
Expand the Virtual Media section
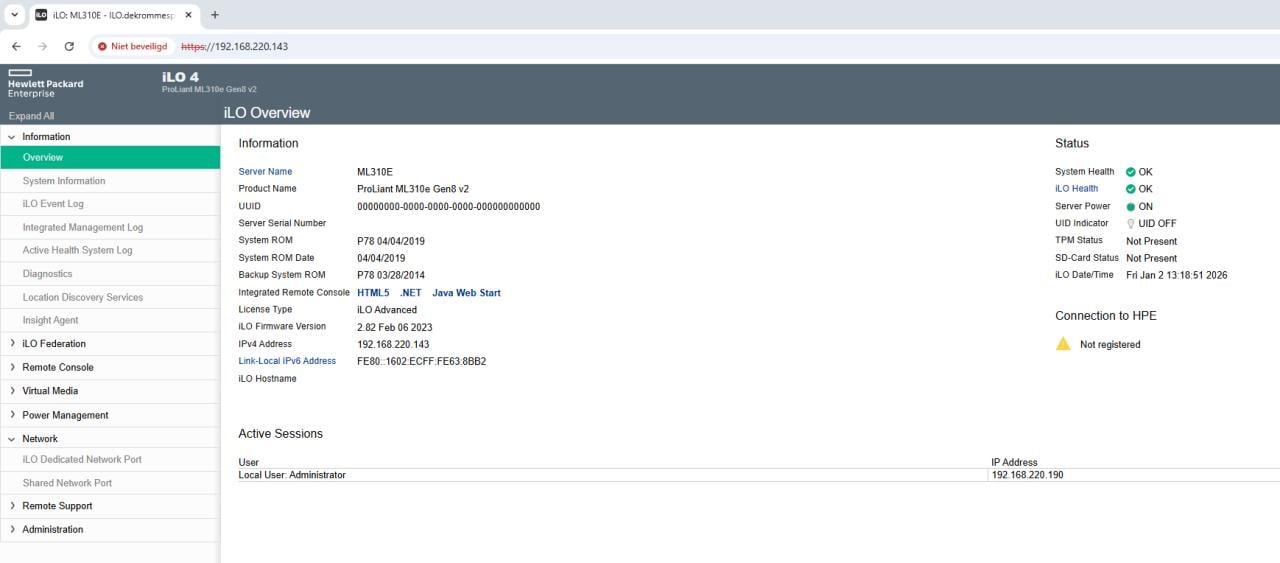click(12, 391)
